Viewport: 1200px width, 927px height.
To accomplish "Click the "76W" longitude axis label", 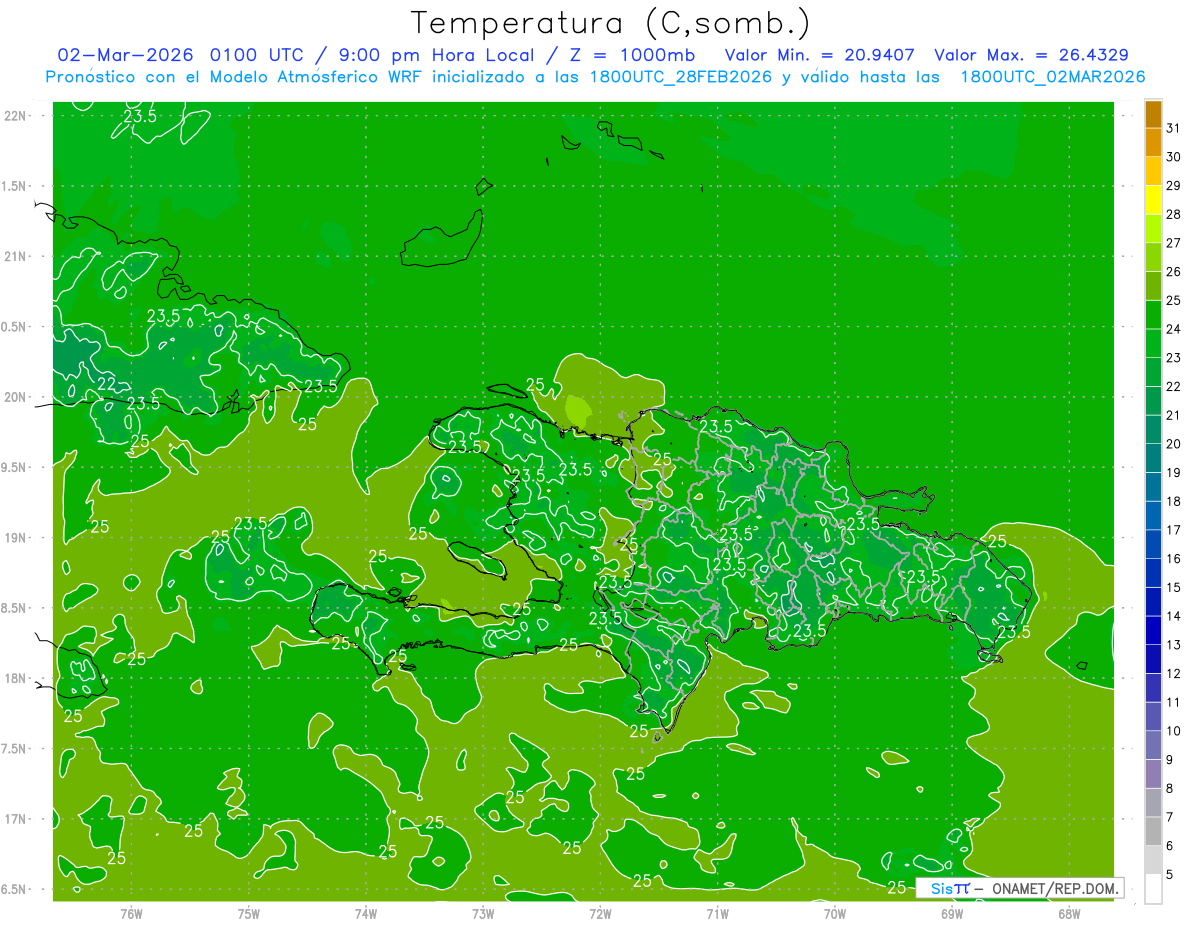I will (131, 914).
